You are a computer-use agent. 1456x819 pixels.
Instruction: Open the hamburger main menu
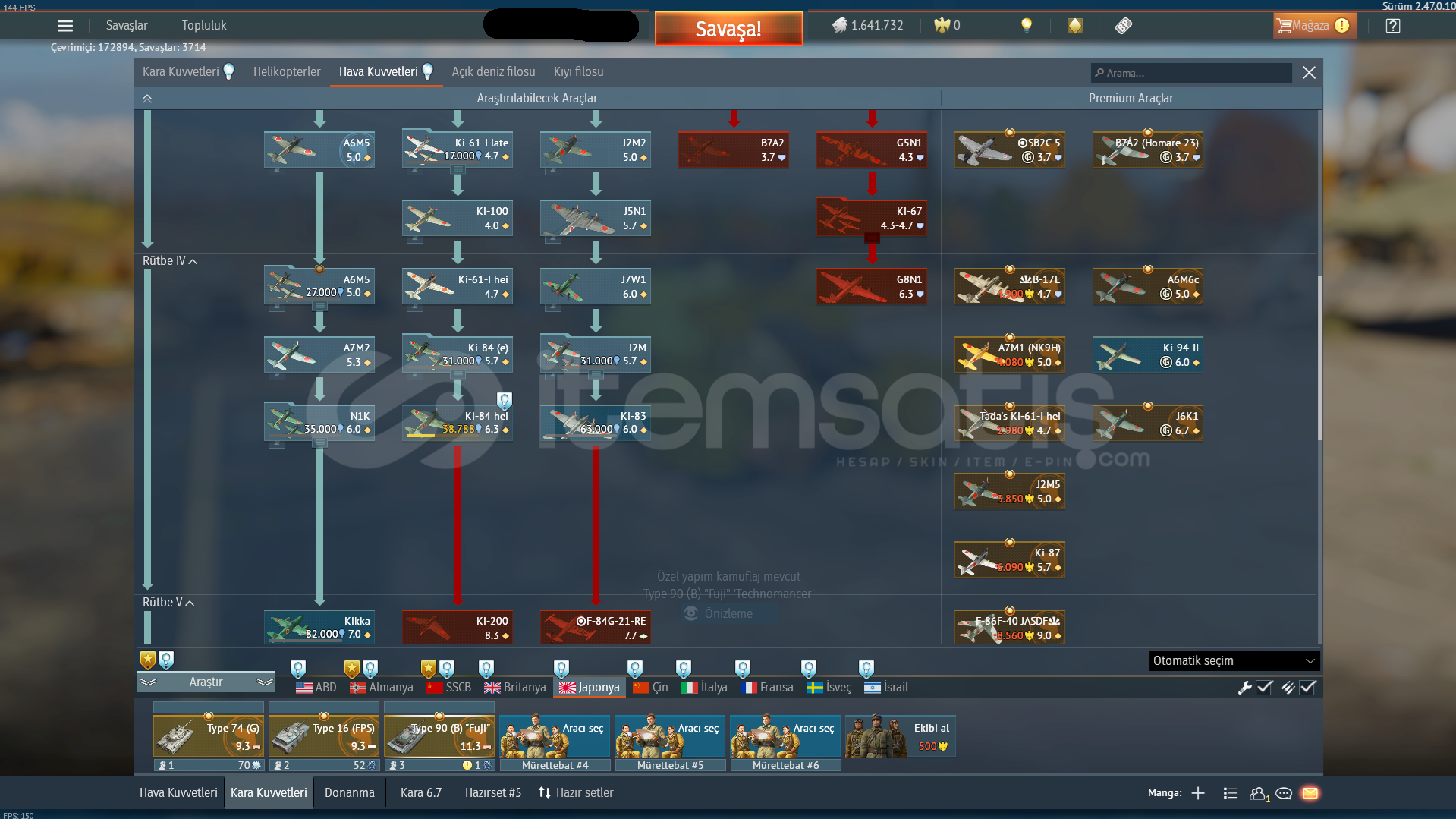coord(65,26)
